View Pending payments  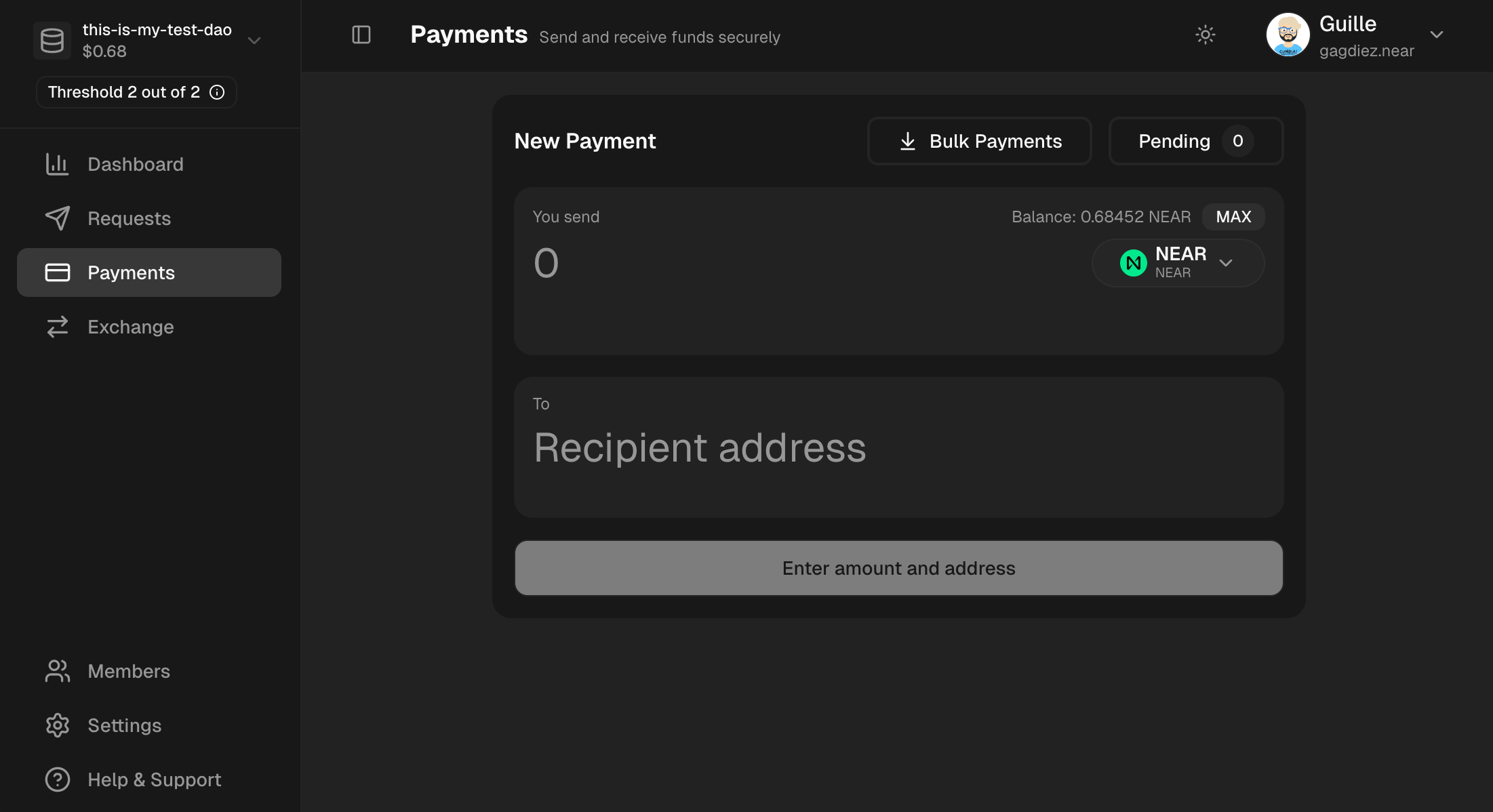pos(1195,141)
